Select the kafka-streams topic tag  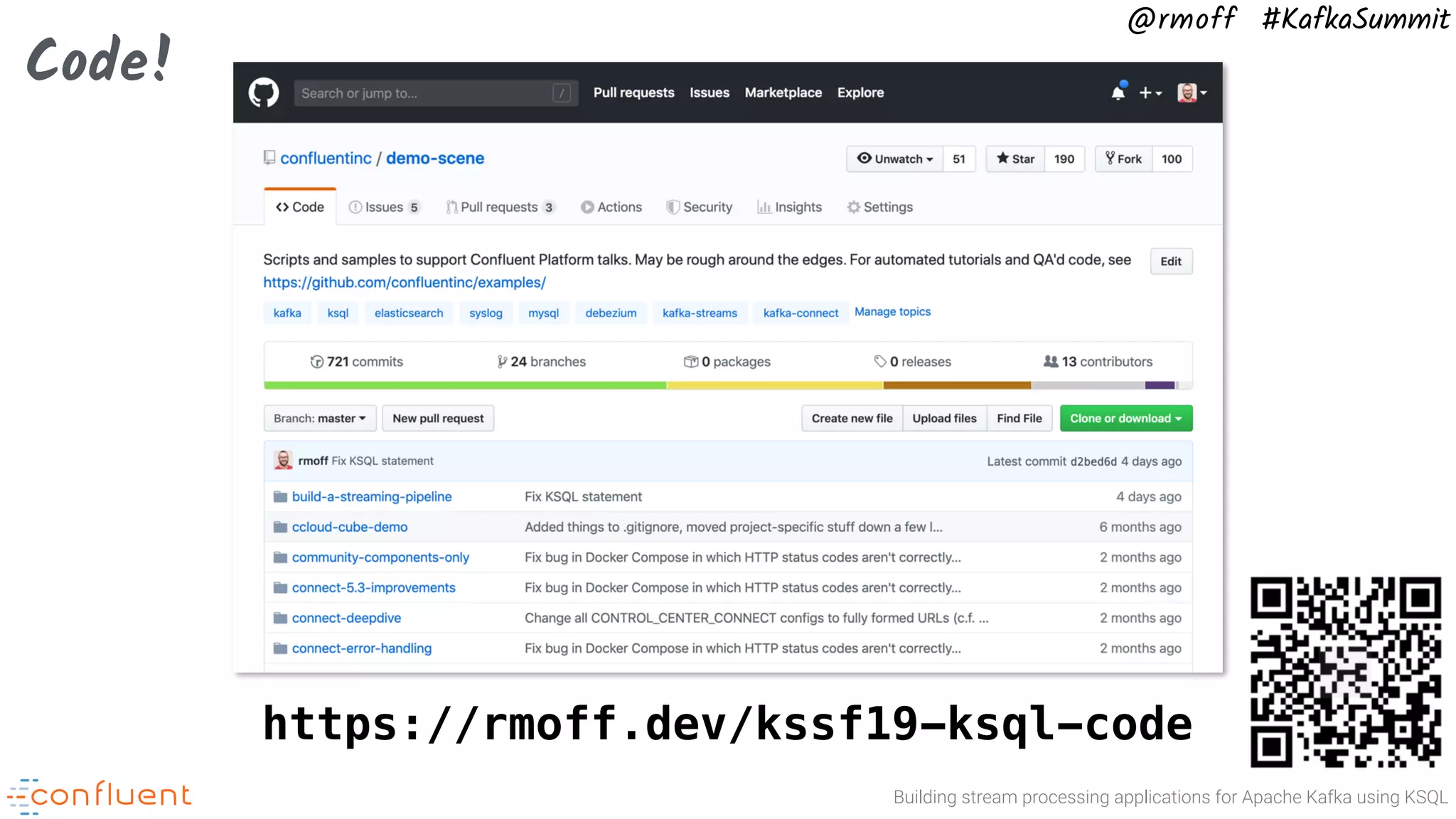coord(700,313)
